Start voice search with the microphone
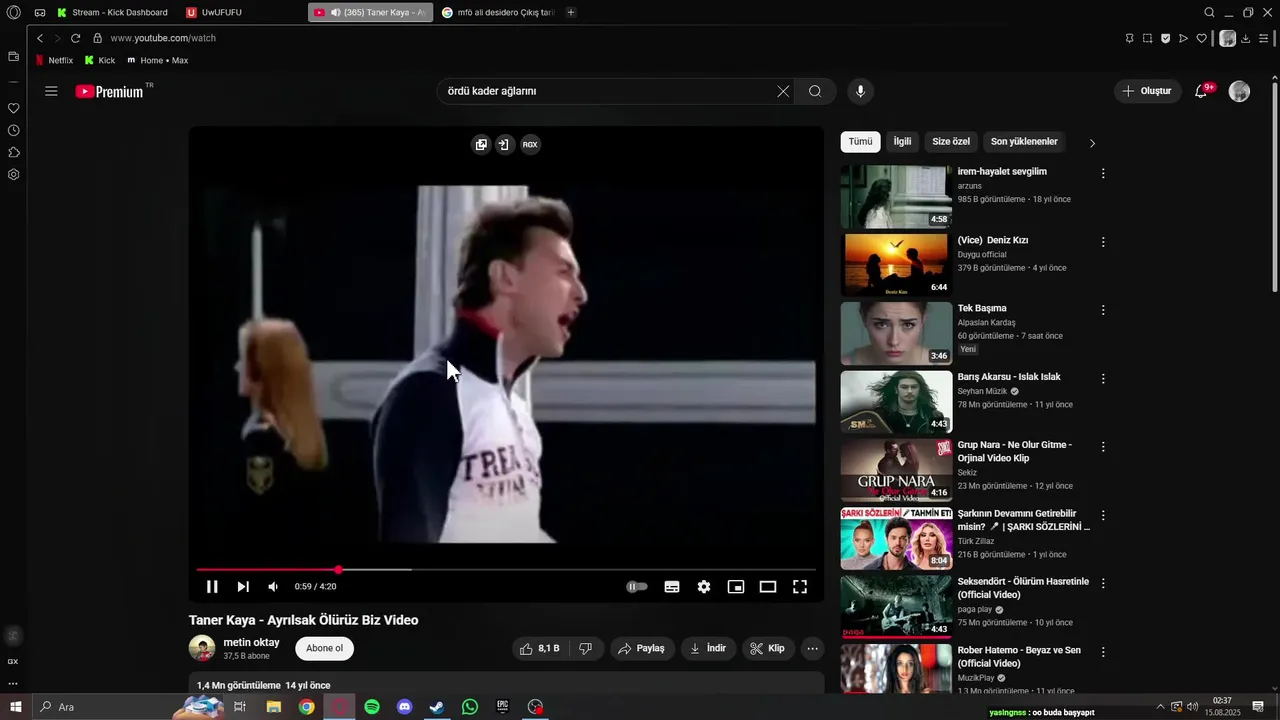This screenshot has width=1280, height=720. (x=860, y=91)
